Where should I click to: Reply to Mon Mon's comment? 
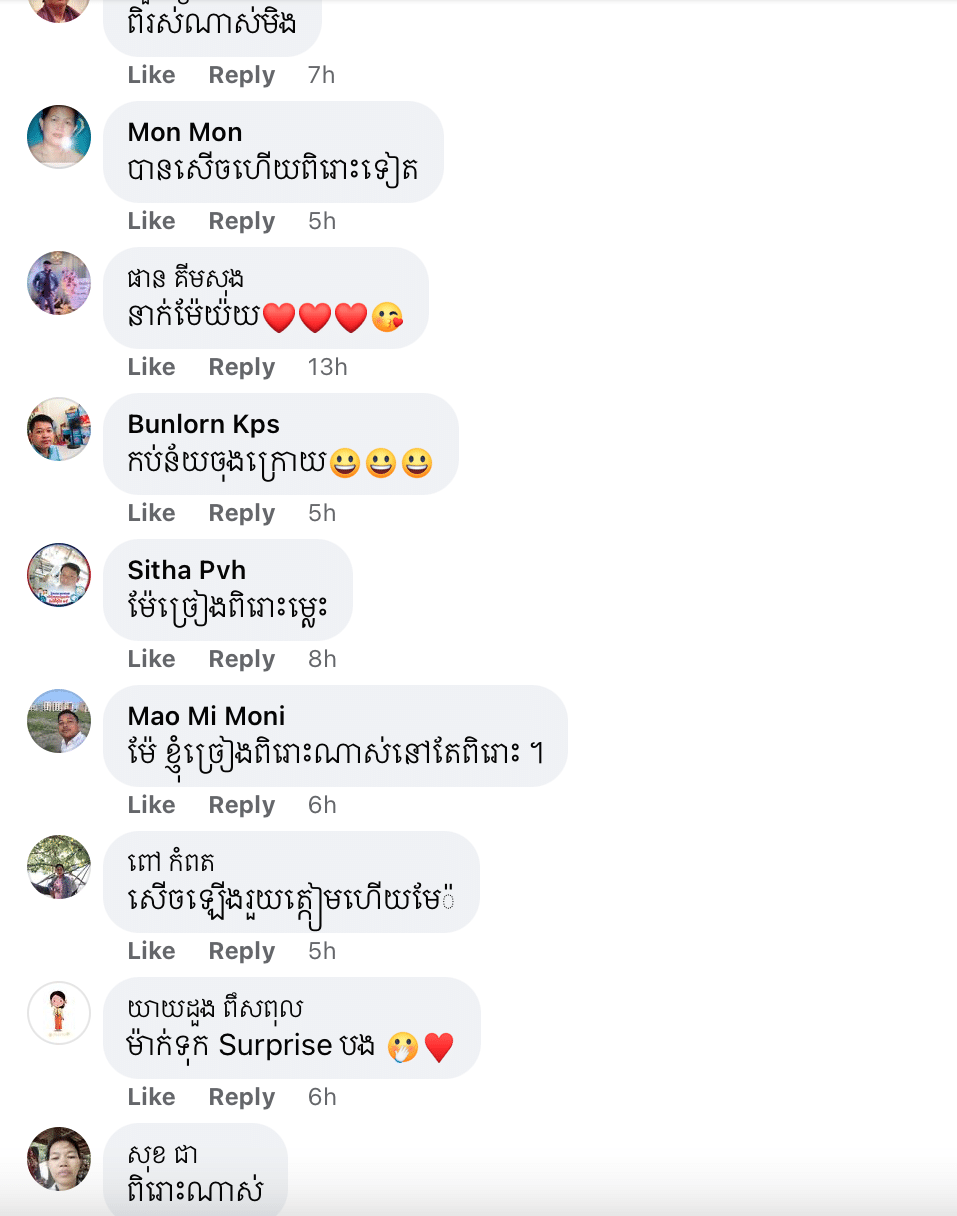tap(241, 221)
